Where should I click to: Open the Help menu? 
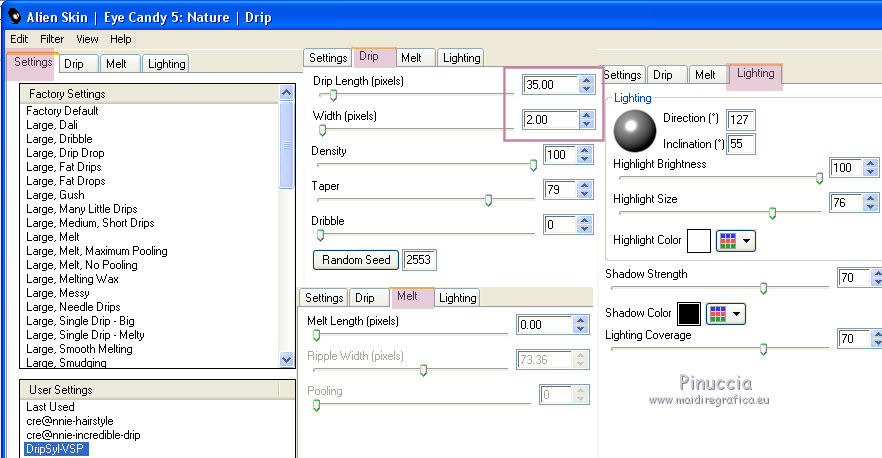(120, 39)
